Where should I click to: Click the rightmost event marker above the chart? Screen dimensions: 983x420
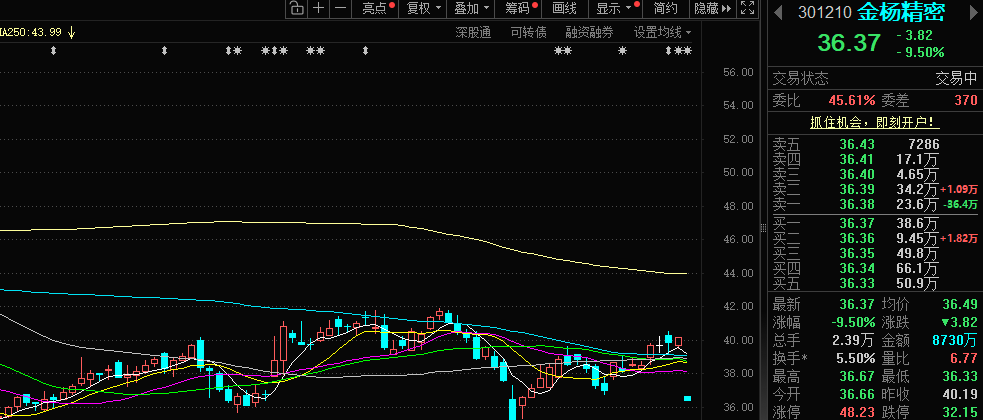coord(688,51)
